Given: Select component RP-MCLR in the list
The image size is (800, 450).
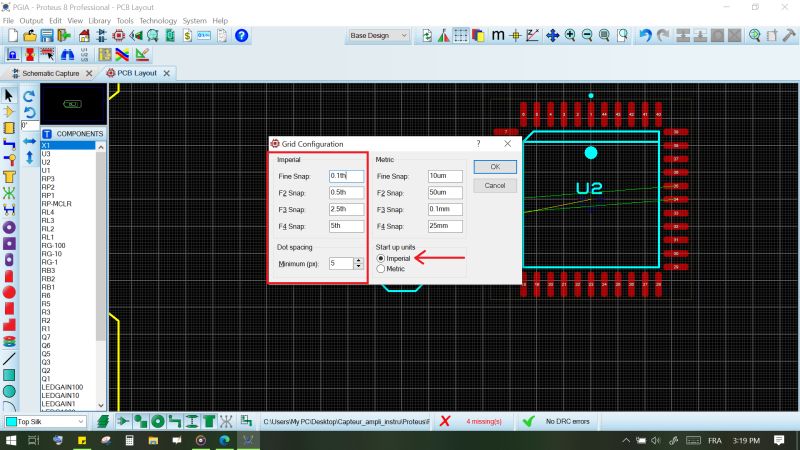Looking at the screenshot, I should pyautogui.click(x=57, y=204).
